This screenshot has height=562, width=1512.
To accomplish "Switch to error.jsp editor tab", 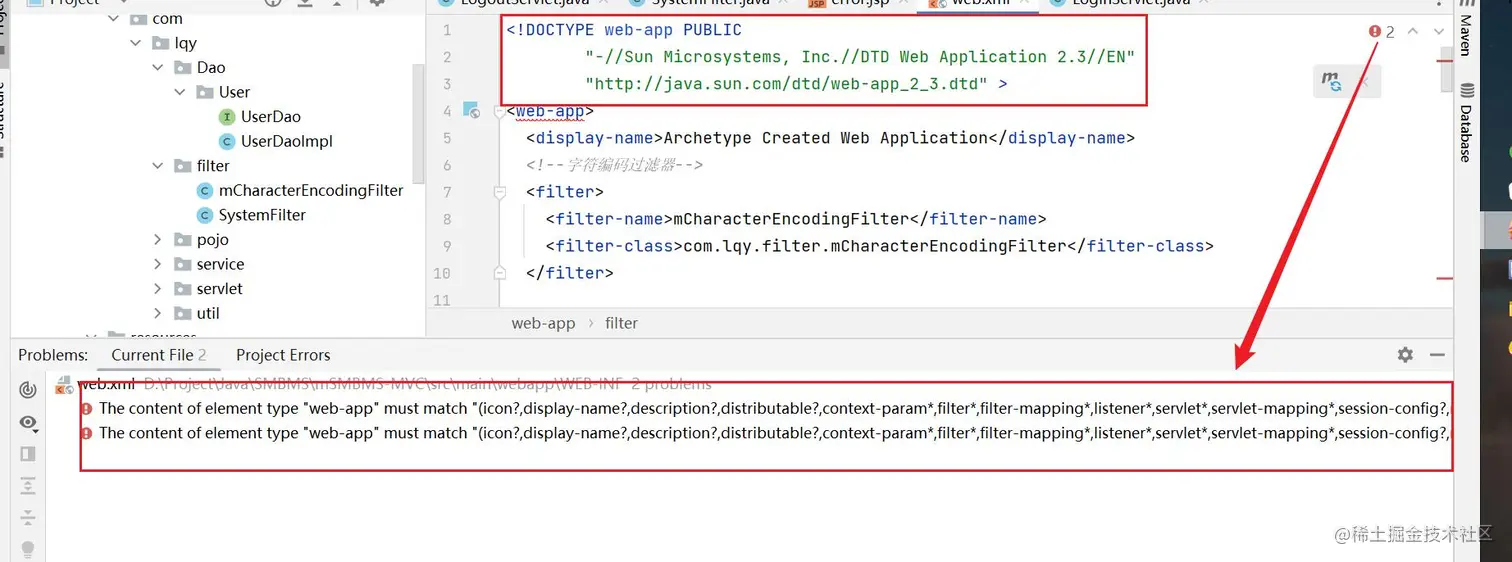I will (847, 3).
